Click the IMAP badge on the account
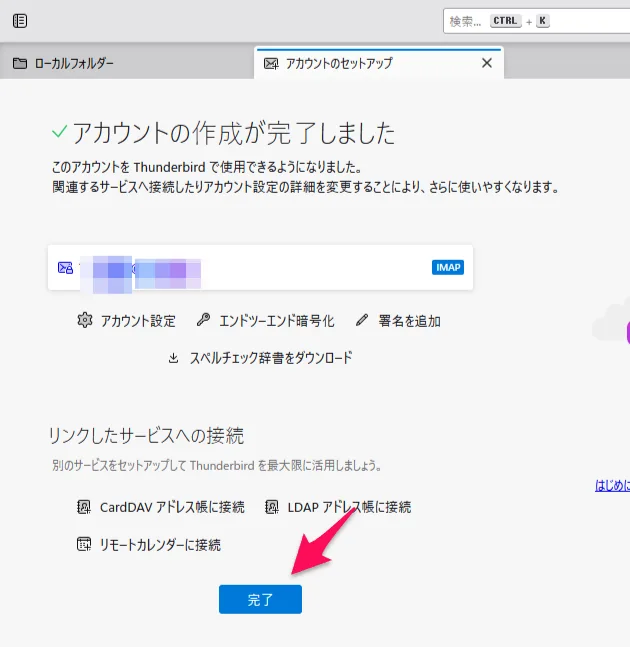The height and width of the screenshot is (647, 630). [x=448, y=268]
